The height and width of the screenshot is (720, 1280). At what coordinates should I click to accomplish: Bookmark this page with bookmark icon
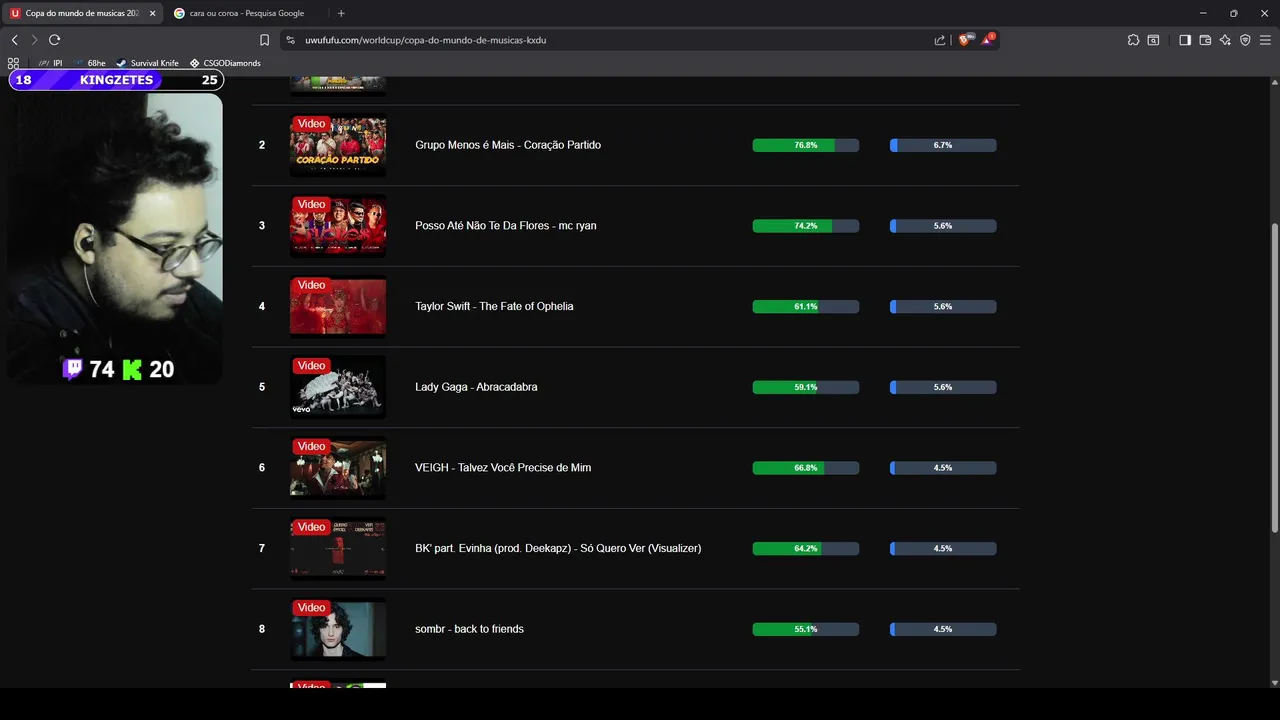point(264,40)
